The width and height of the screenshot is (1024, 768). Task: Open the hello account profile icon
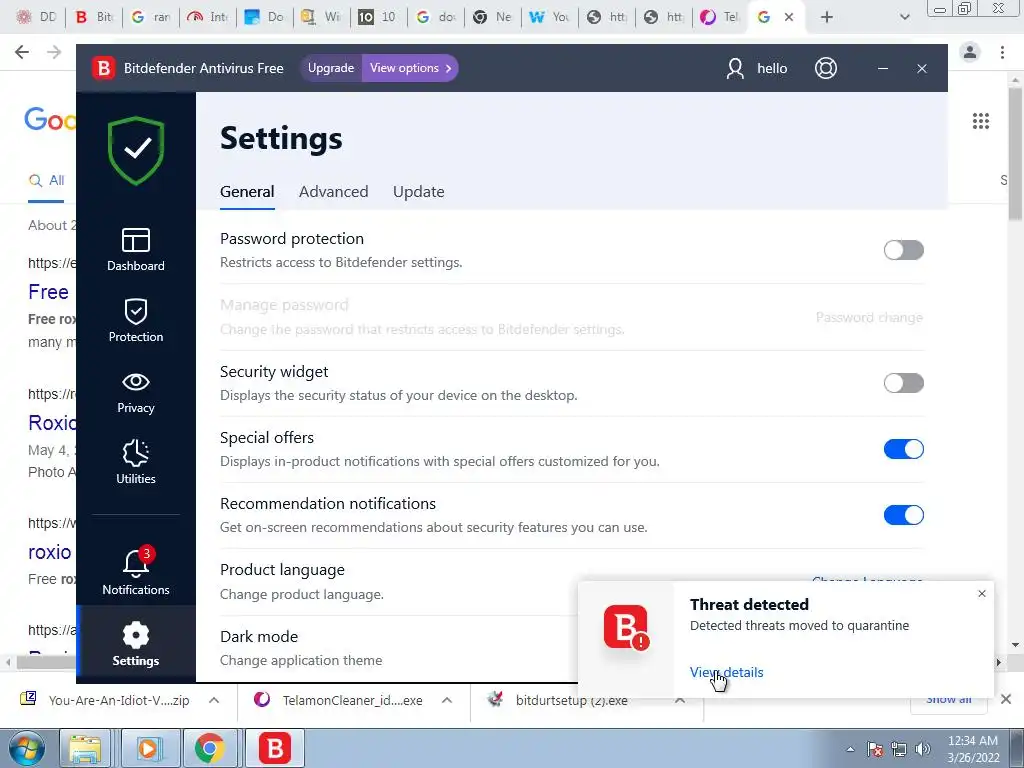pos(735,68)
